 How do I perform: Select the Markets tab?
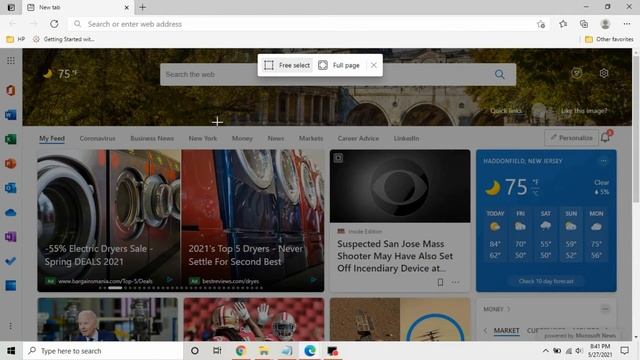pos(311,138)
